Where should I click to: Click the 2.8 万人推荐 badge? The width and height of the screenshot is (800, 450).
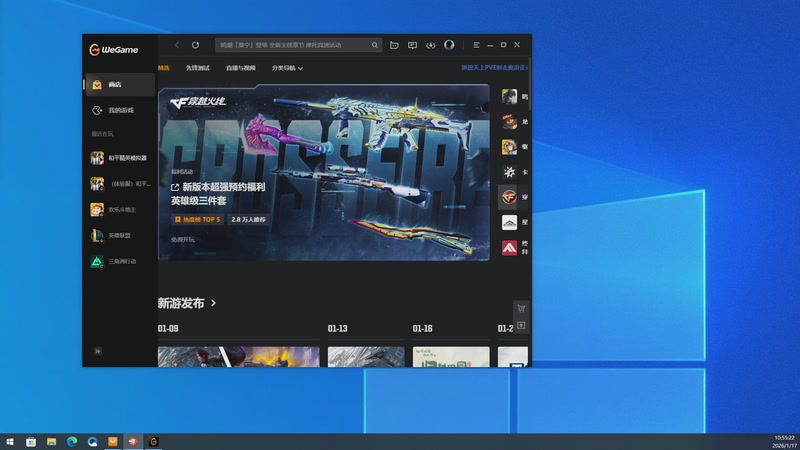coord(248,219)
